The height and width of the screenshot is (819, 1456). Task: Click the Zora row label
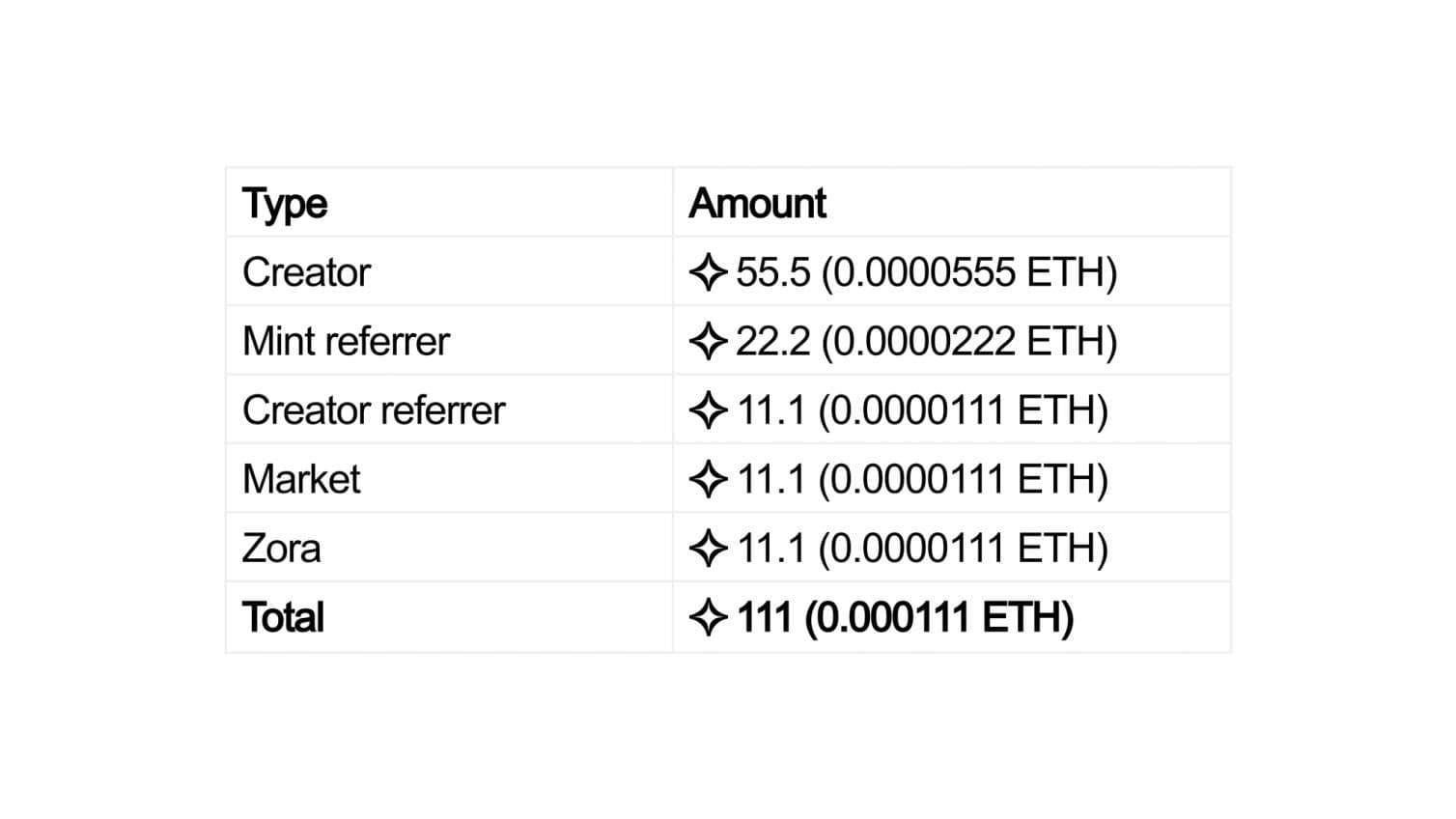tap(281, 549)
